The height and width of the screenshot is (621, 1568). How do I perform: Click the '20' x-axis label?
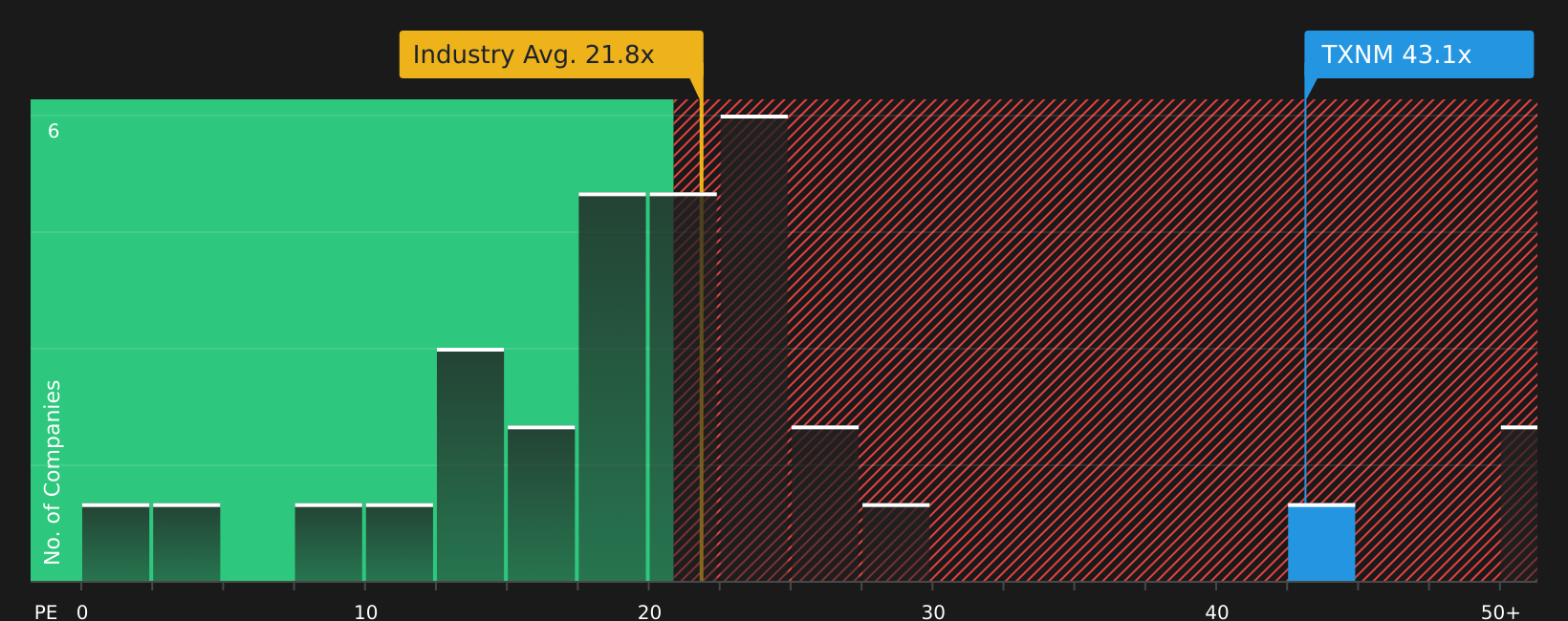pyautogui.click(x=649, y=612)
